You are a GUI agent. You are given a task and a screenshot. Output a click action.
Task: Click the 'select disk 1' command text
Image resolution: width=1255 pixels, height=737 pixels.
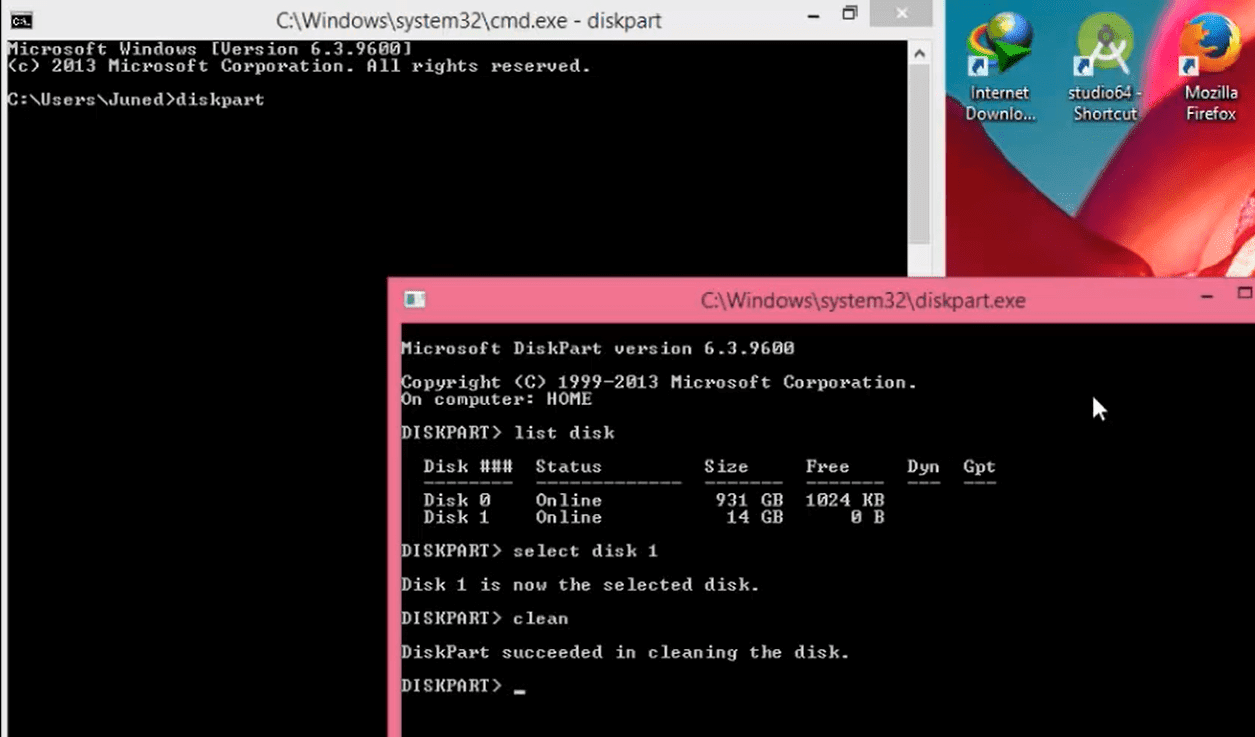[585, 551]
